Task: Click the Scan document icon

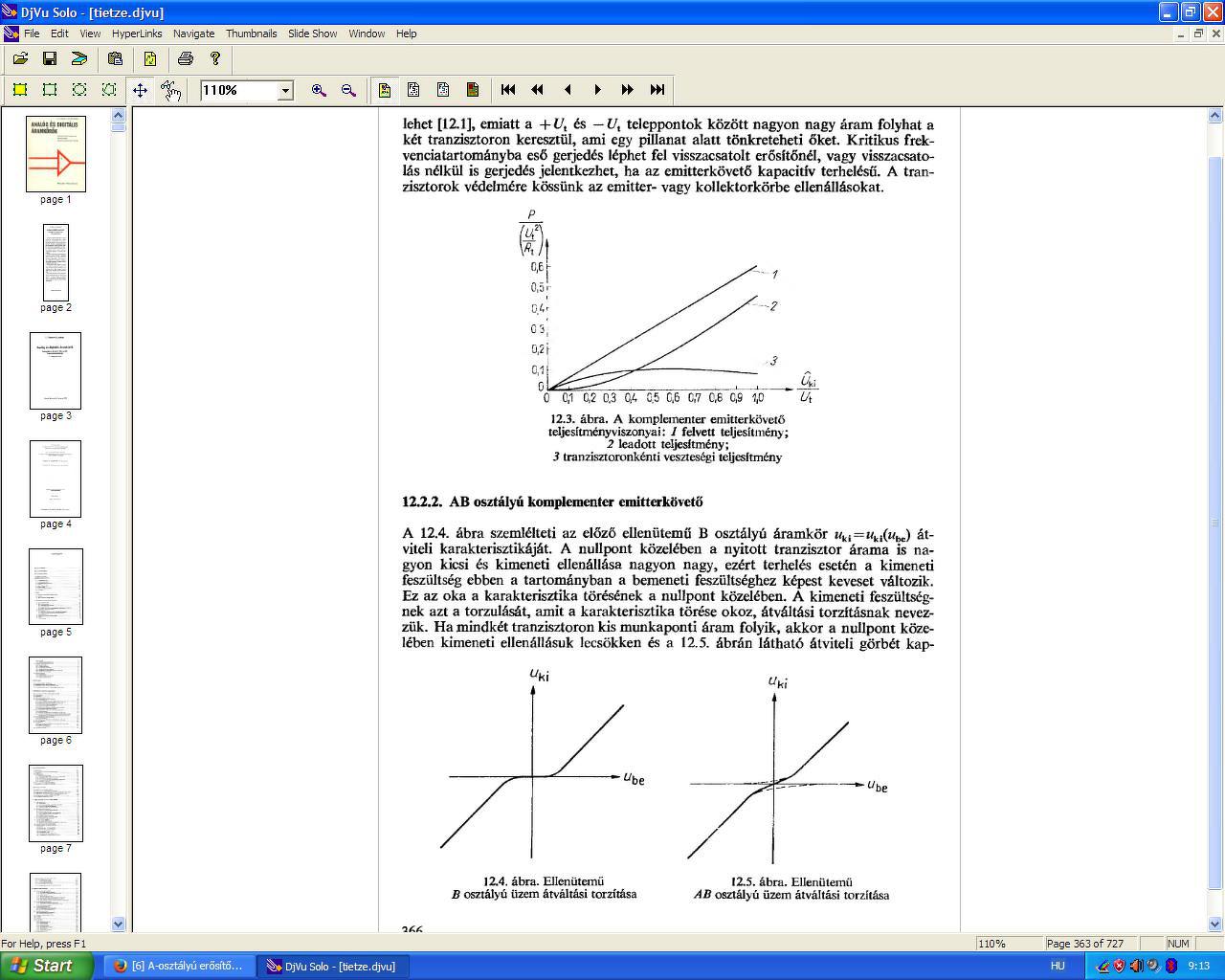Action: [x=79, y=59]
